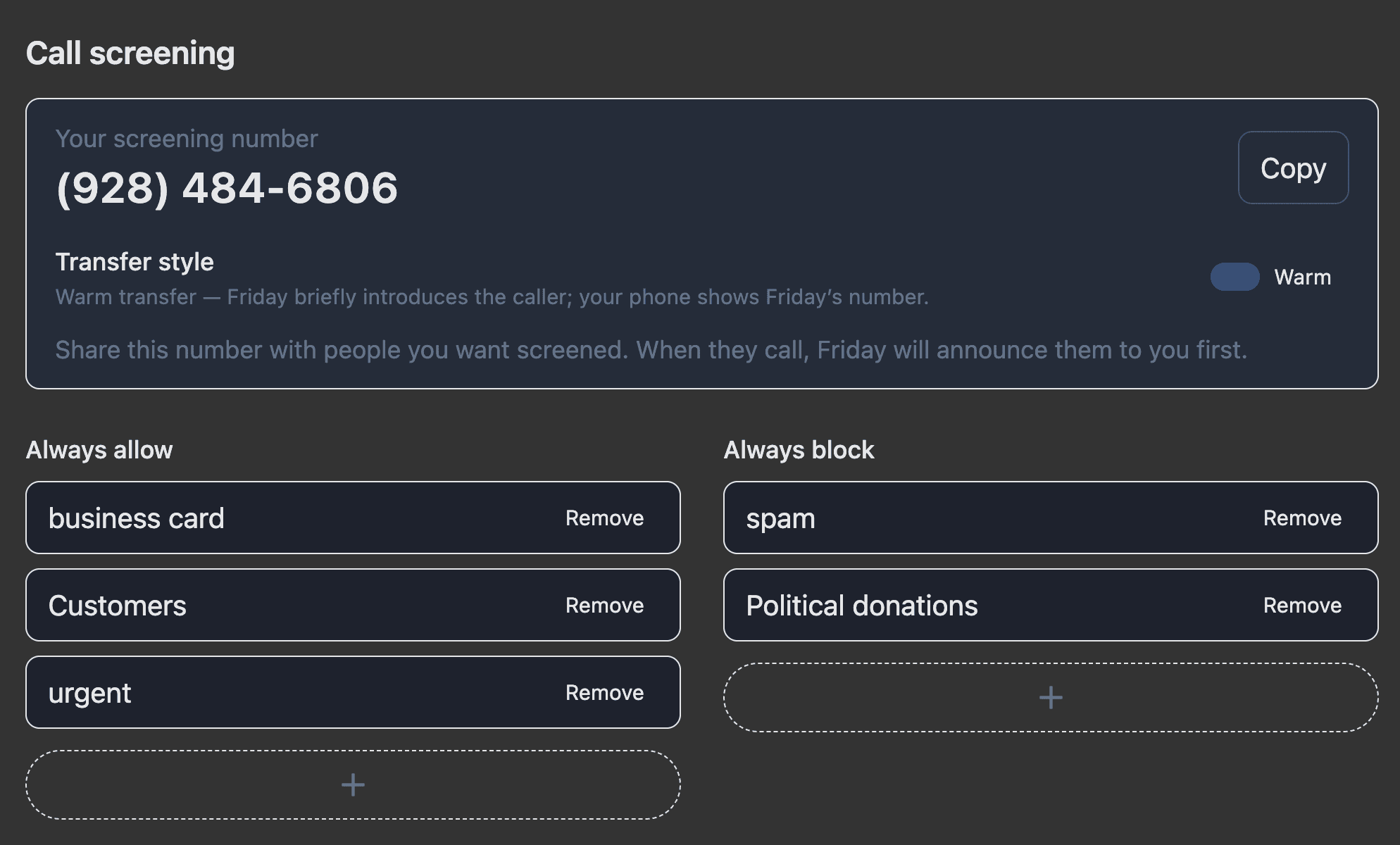The width and height of the screenshot is (1400, 845).
Task: Click the 'Call screening' page title
Action: pos(131,52)
